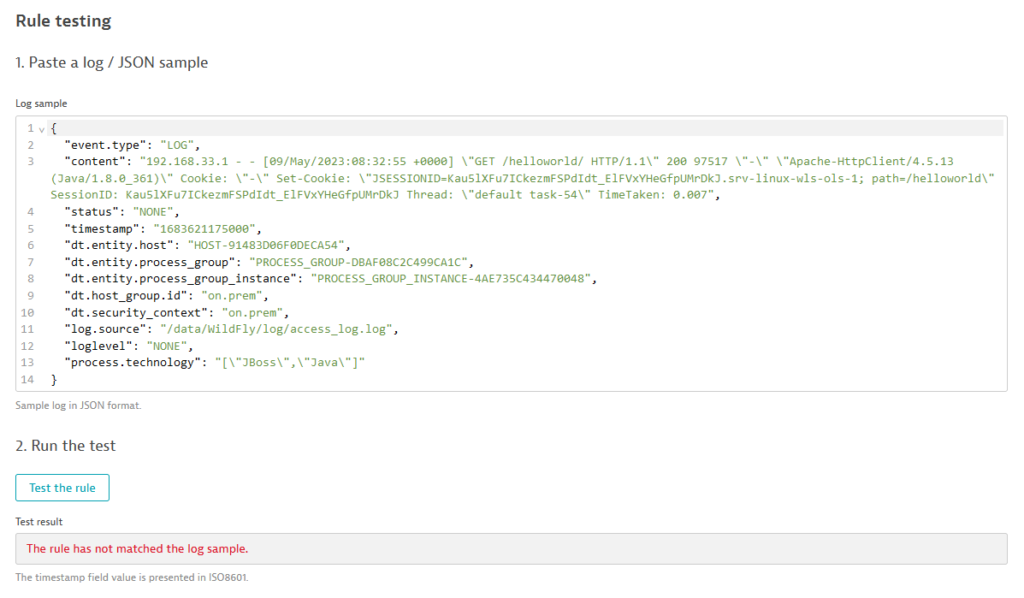Screen dimensions: 1024x598
Task: Click the Test result message box
Action: click(511, 549)
